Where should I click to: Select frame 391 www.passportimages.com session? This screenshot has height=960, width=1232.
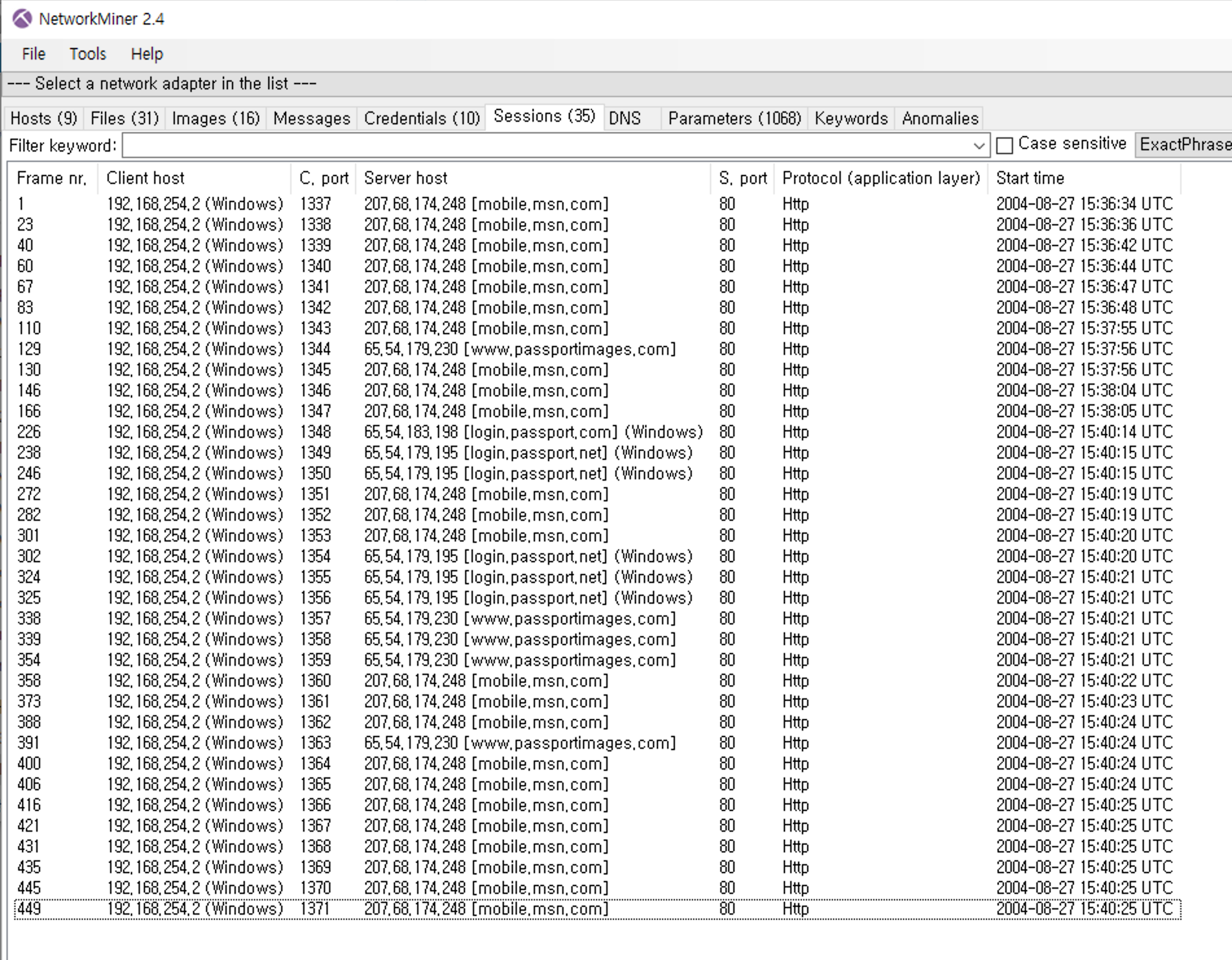click(x=597, y=743)
